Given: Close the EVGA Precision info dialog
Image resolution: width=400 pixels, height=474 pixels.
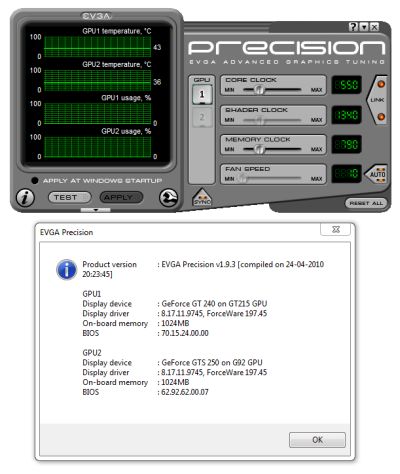Looking at the screenshot, I should pos(335,229).
